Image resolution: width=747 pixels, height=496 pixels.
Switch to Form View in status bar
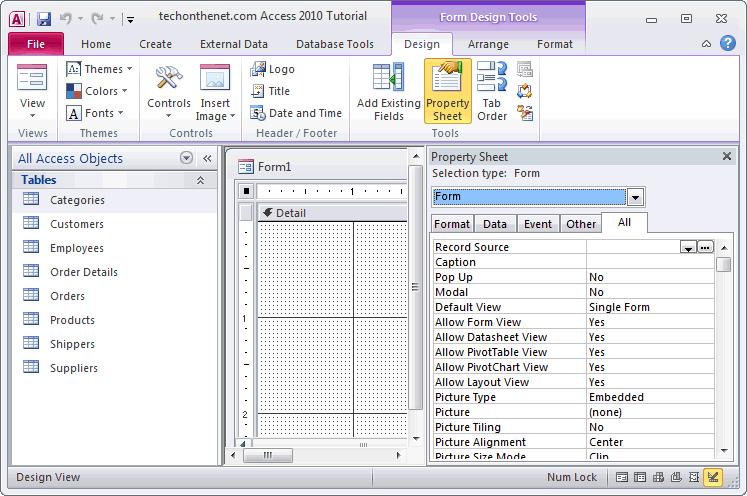tap(622, 478)
